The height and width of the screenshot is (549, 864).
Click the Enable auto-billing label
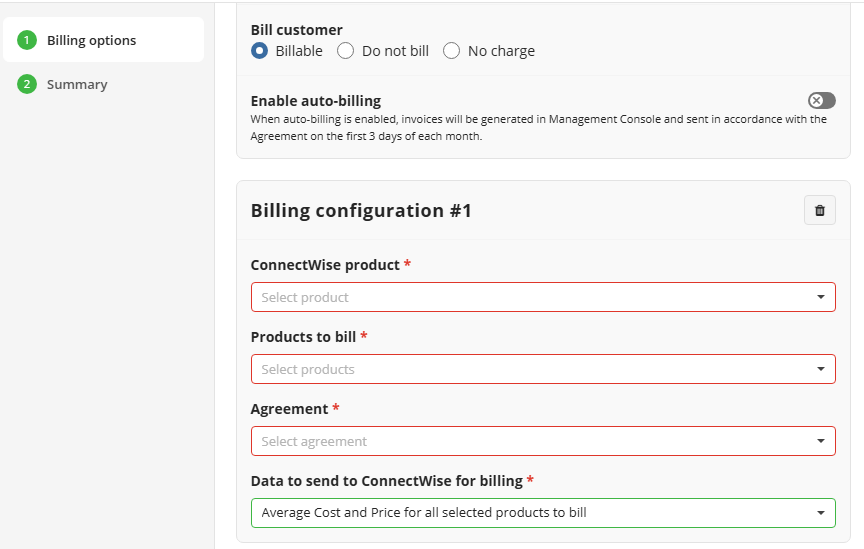point(316,101)
